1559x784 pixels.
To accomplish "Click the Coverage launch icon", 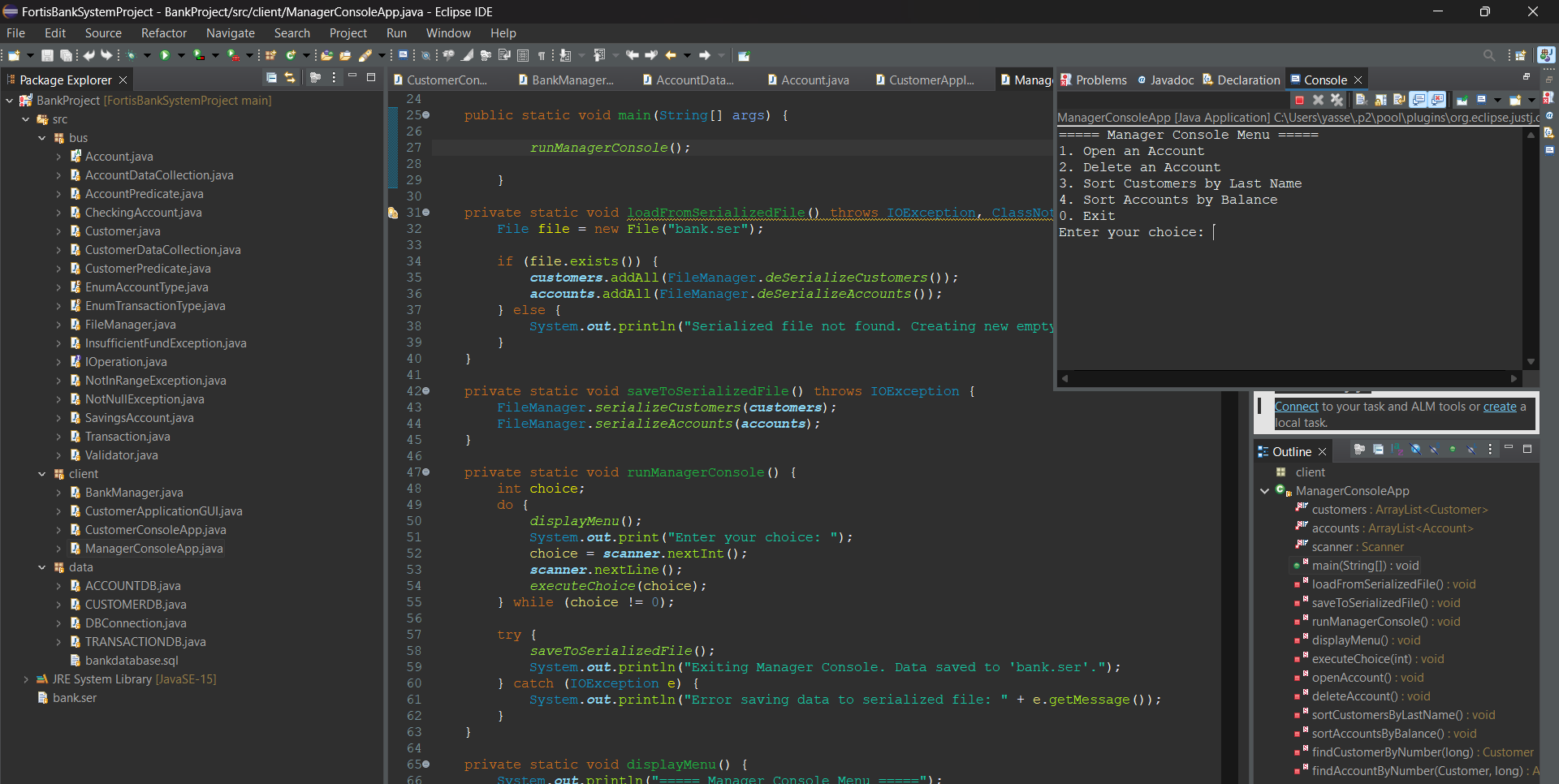I will (198, 55).
